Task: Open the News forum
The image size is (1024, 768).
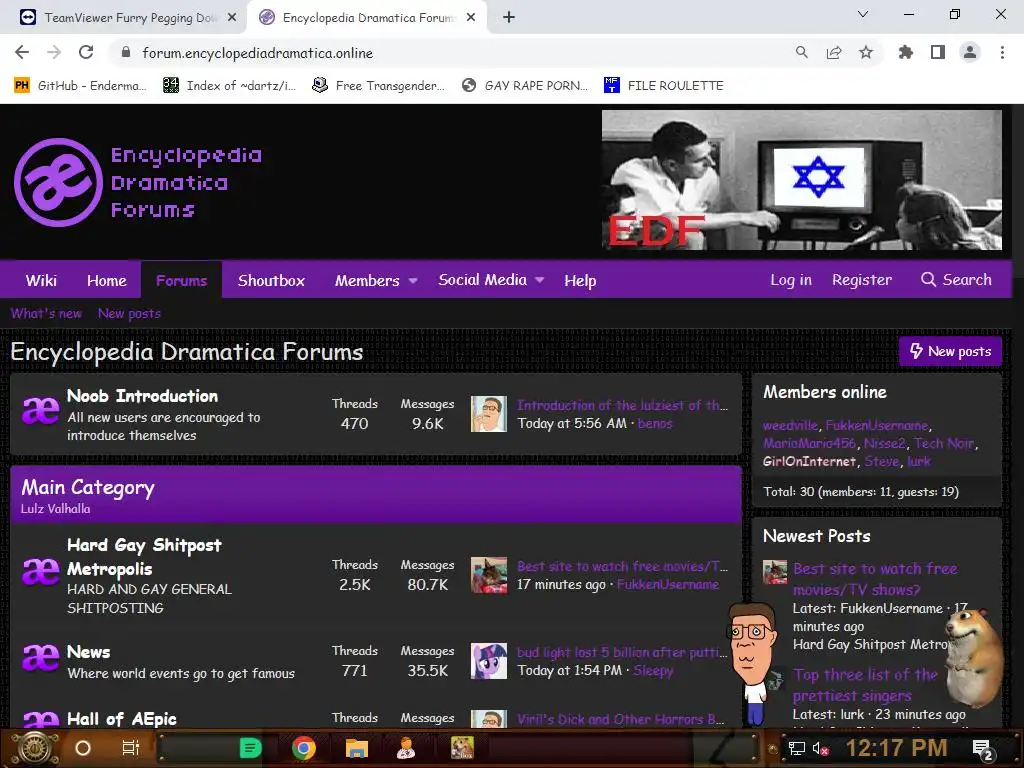Action: (88, 652)
